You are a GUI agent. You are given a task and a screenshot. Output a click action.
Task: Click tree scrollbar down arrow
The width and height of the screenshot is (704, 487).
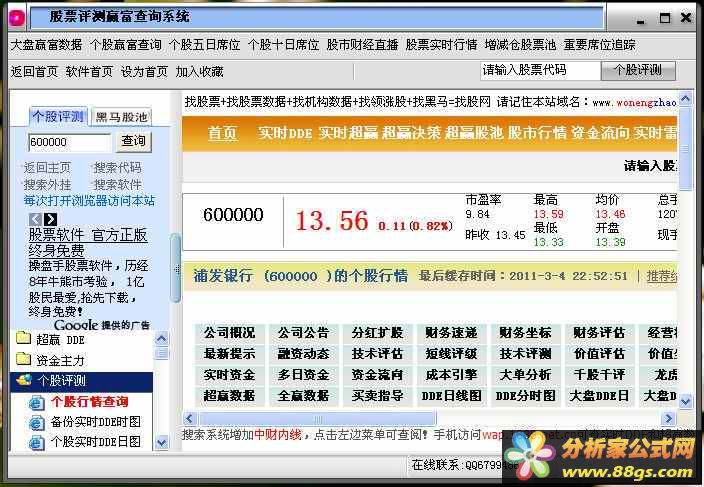click(161, 443)
